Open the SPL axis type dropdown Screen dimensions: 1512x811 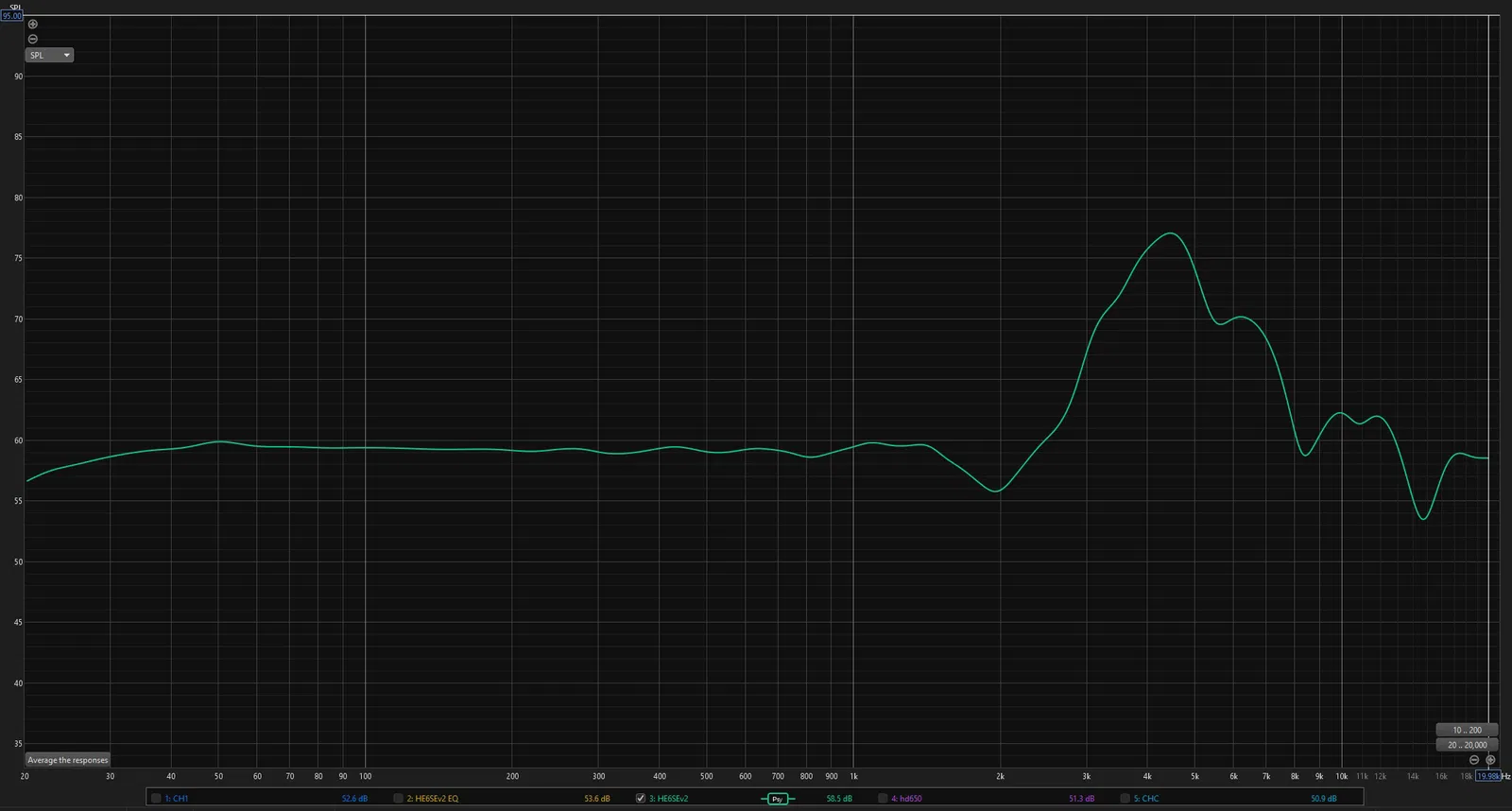tap(49, 55)
